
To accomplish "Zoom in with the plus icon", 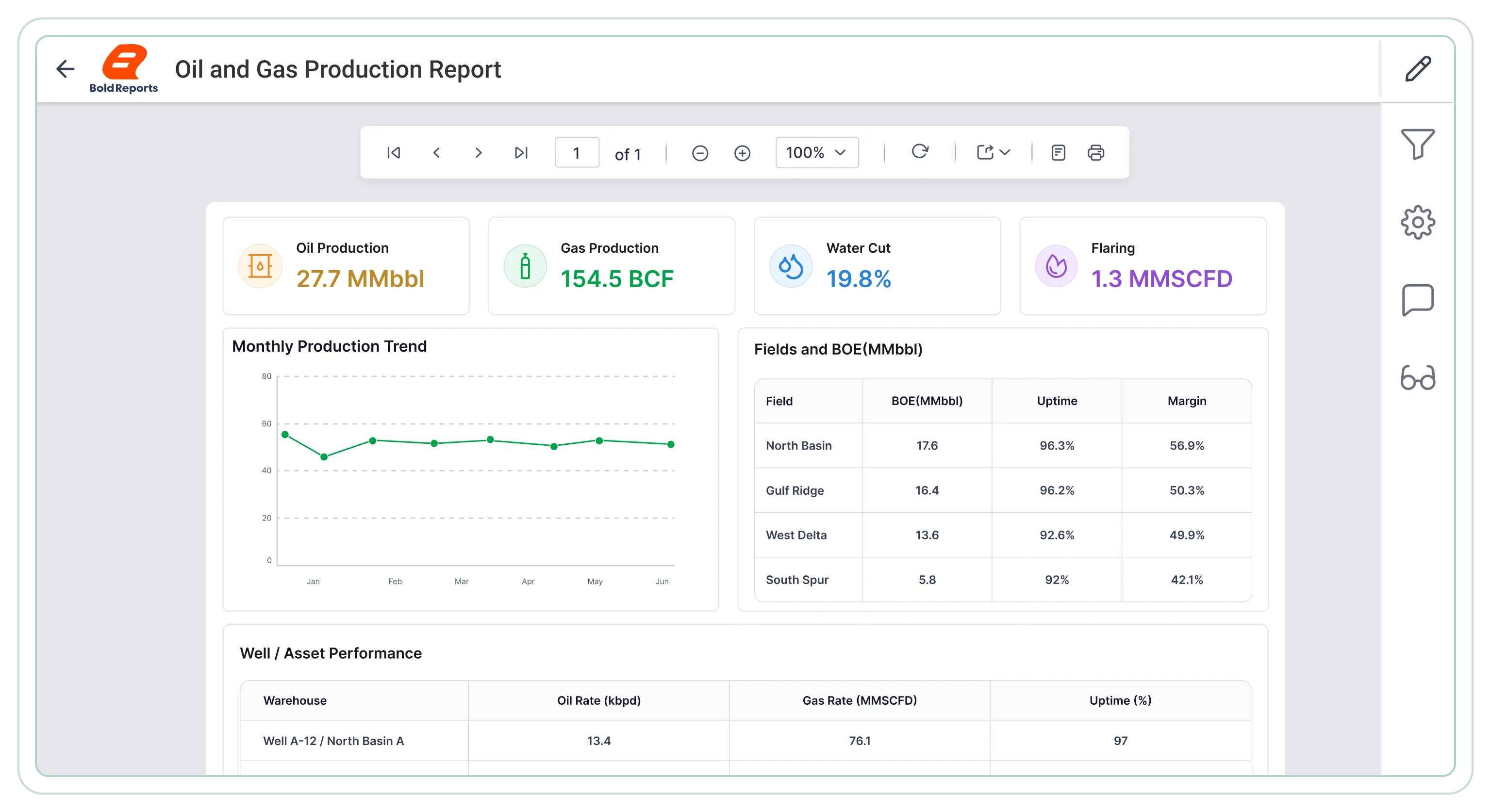I will pyautogui.click(x=742, y=153).
